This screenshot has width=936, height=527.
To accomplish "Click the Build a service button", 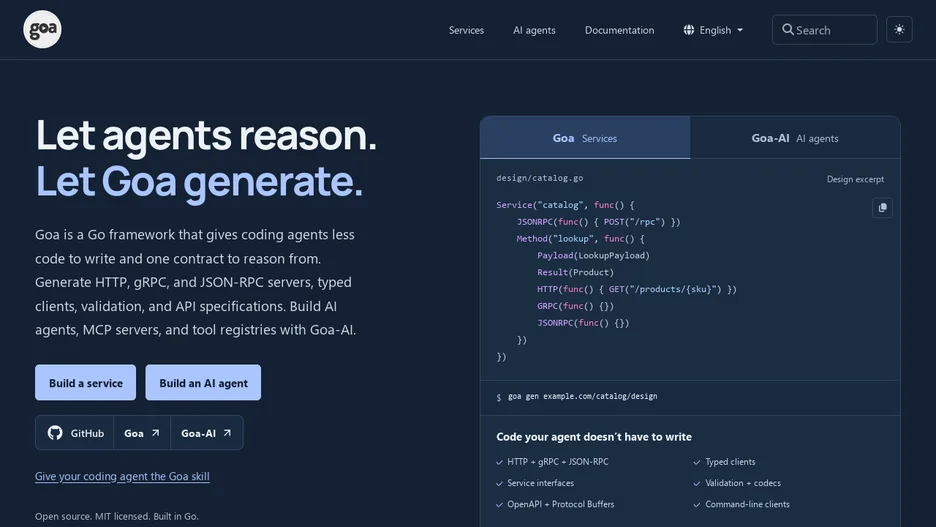I will (85, 383).
